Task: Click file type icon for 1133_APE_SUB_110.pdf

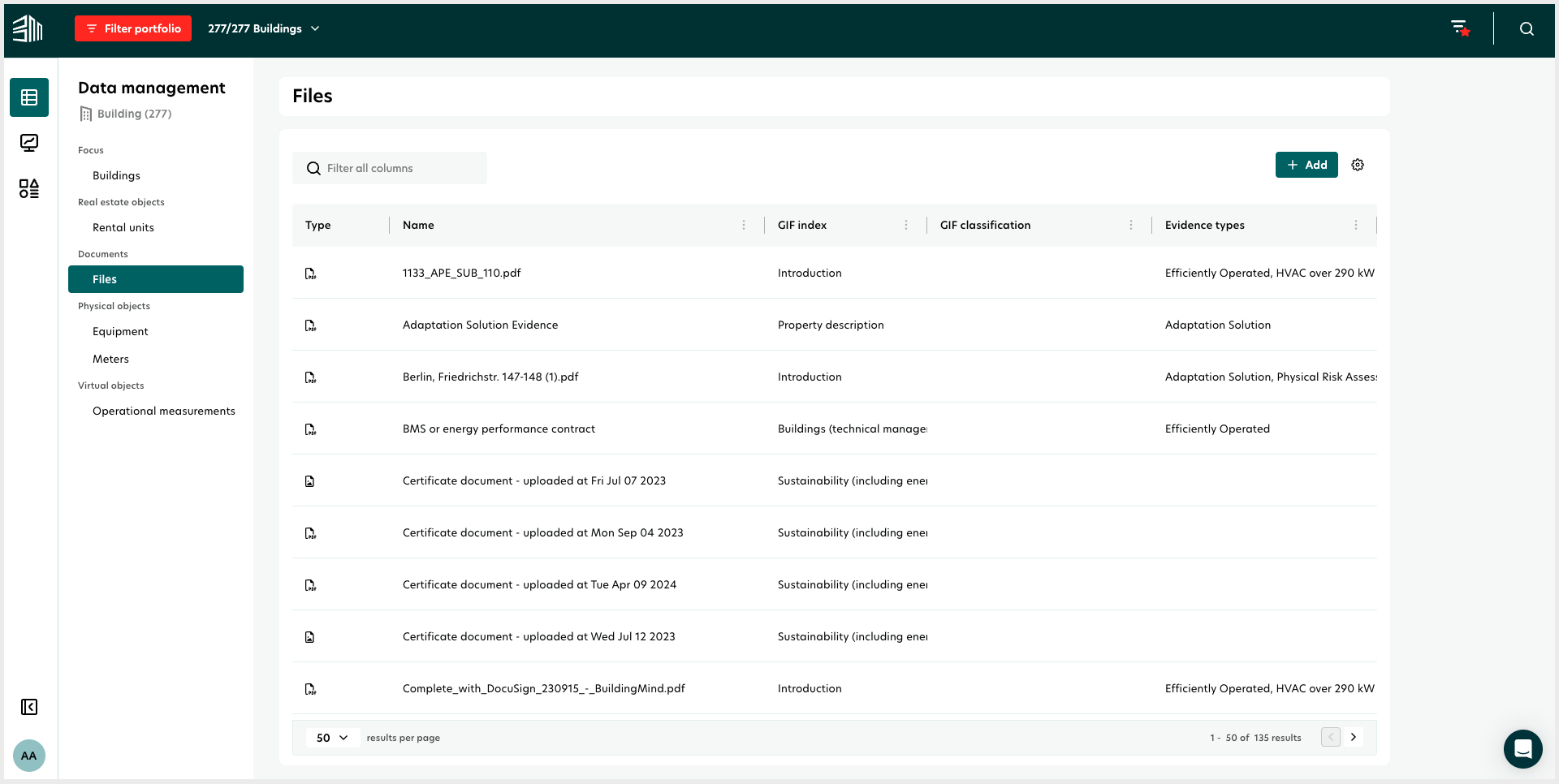Action: 310,274
